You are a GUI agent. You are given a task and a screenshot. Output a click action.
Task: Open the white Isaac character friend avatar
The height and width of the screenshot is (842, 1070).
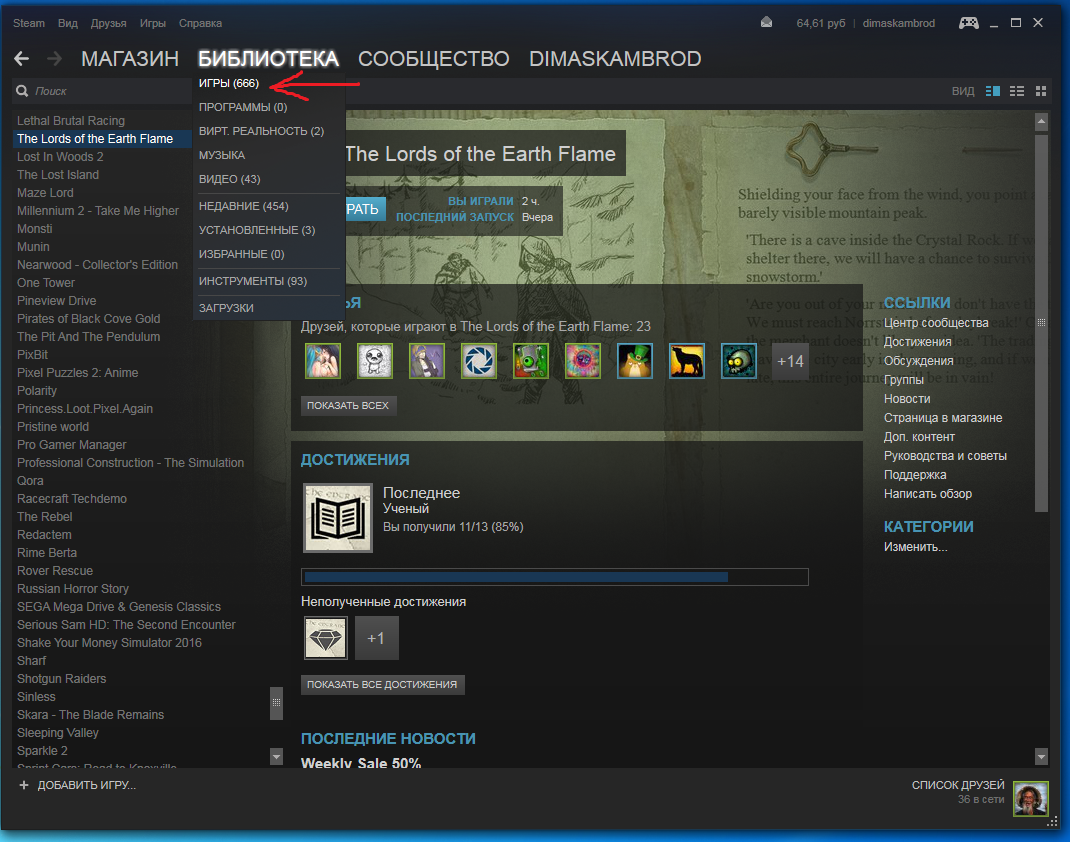(x=375, y=361)
